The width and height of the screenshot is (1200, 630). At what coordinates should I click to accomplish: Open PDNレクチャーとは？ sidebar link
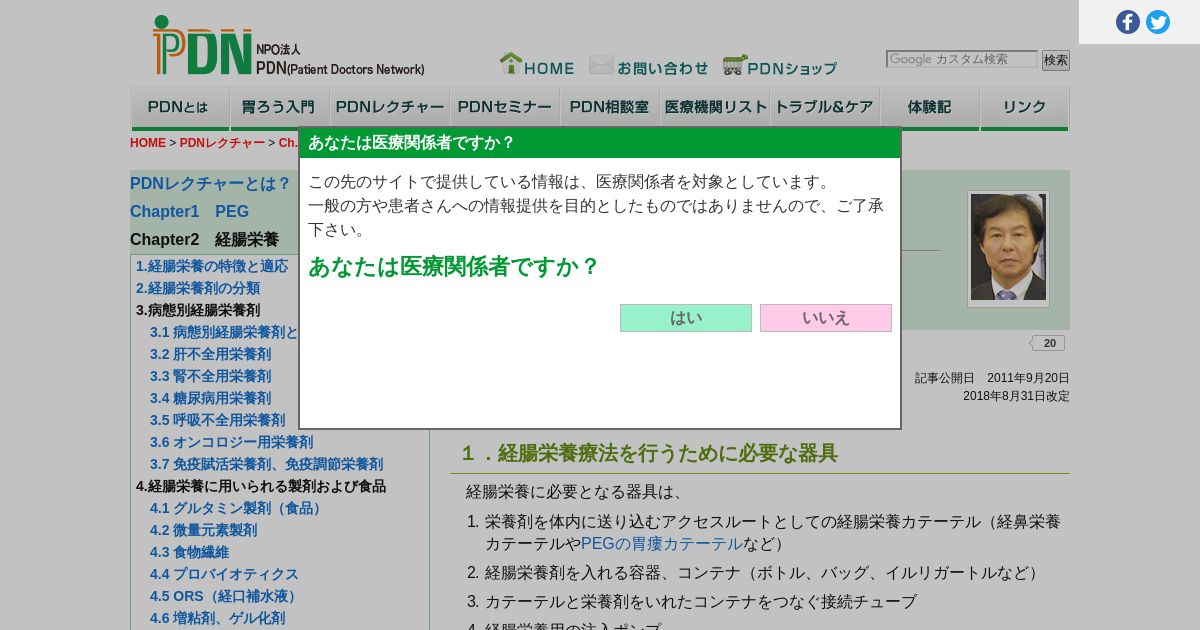pos(211,183)
